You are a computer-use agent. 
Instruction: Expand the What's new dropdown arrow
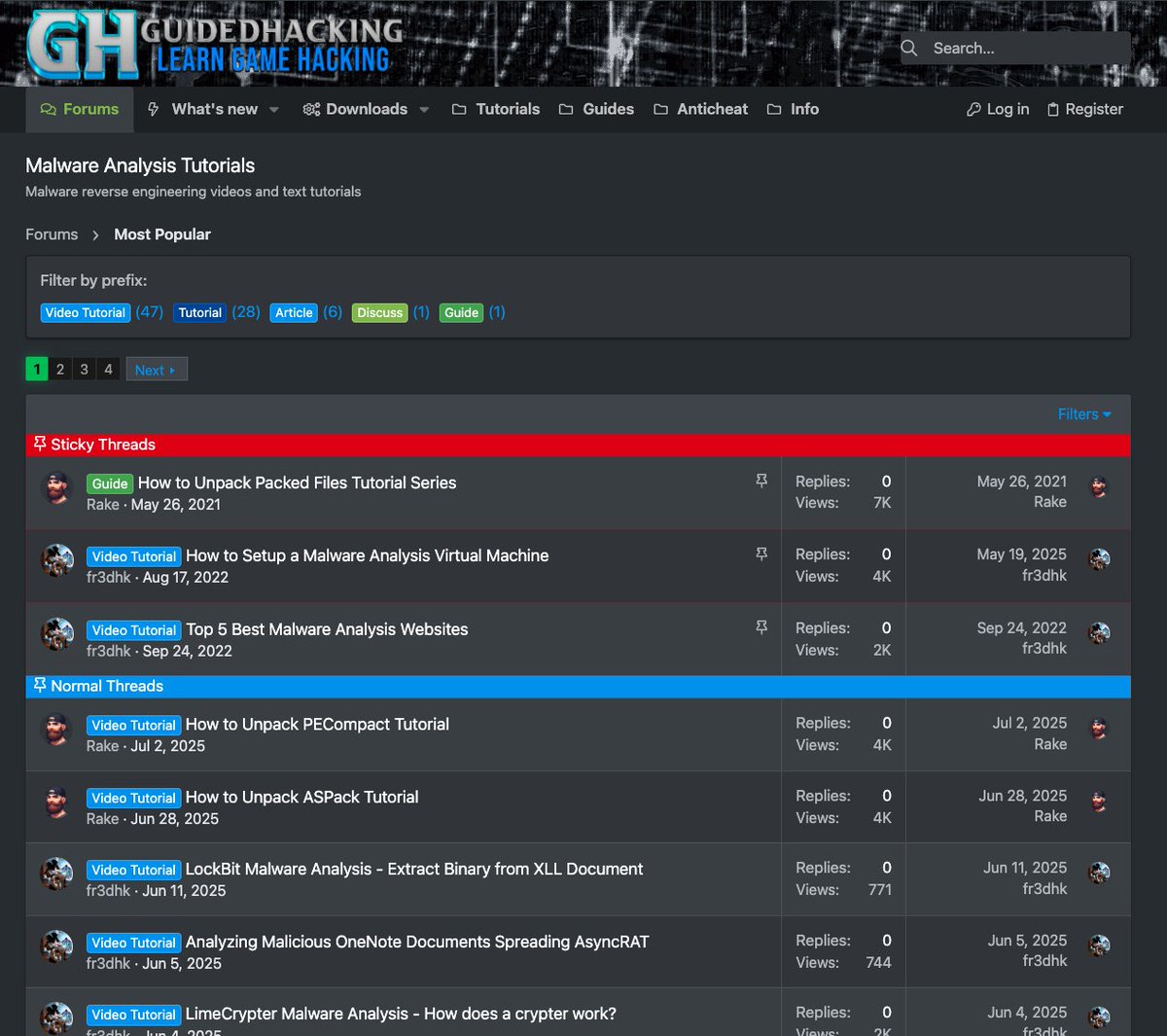274,110
